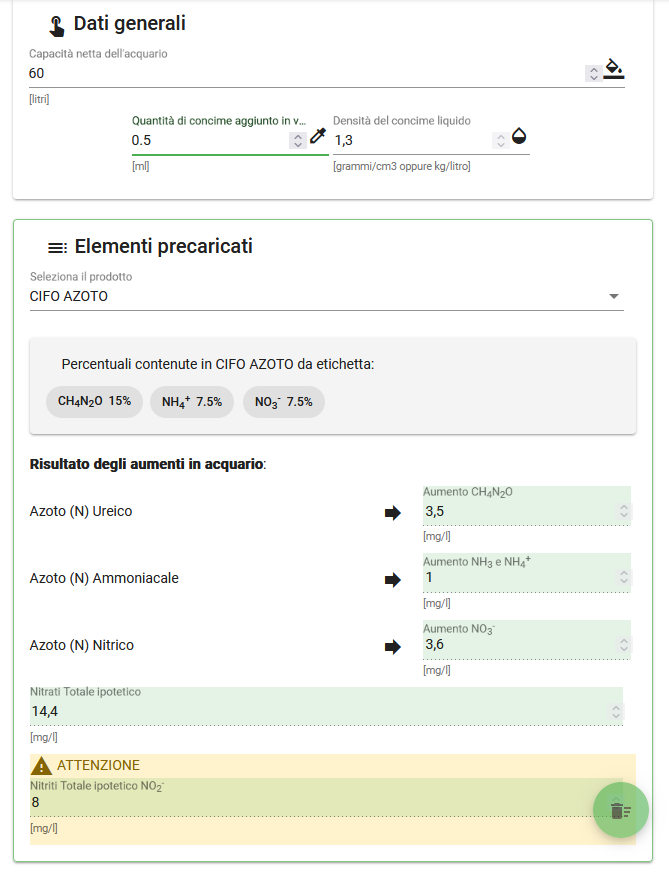Click the fertilizer quantity stepper arrows
This screenshot has height=889, width=669.
click(x=298, y=141)
